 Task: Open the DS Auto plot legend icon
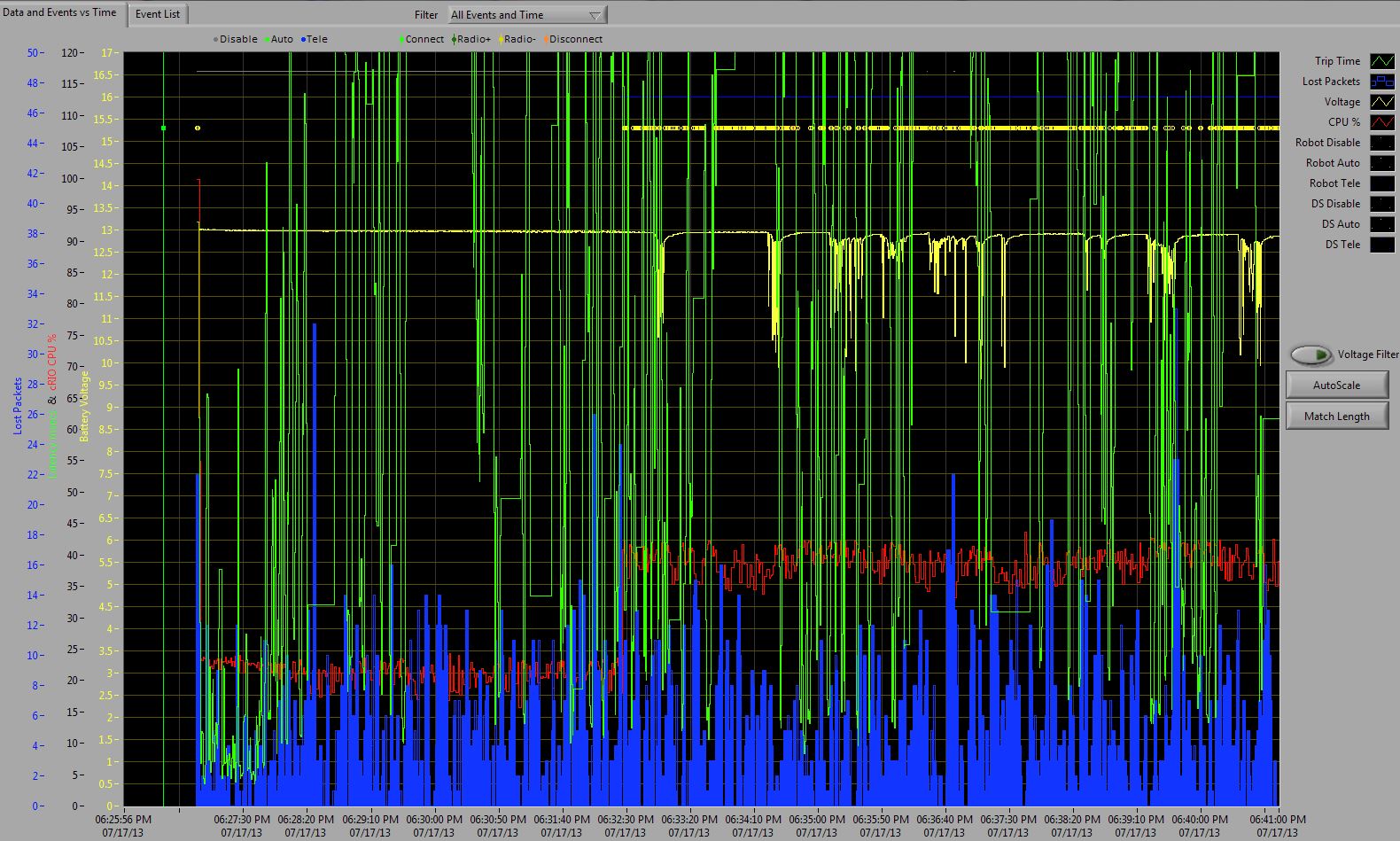(1382, 224)
